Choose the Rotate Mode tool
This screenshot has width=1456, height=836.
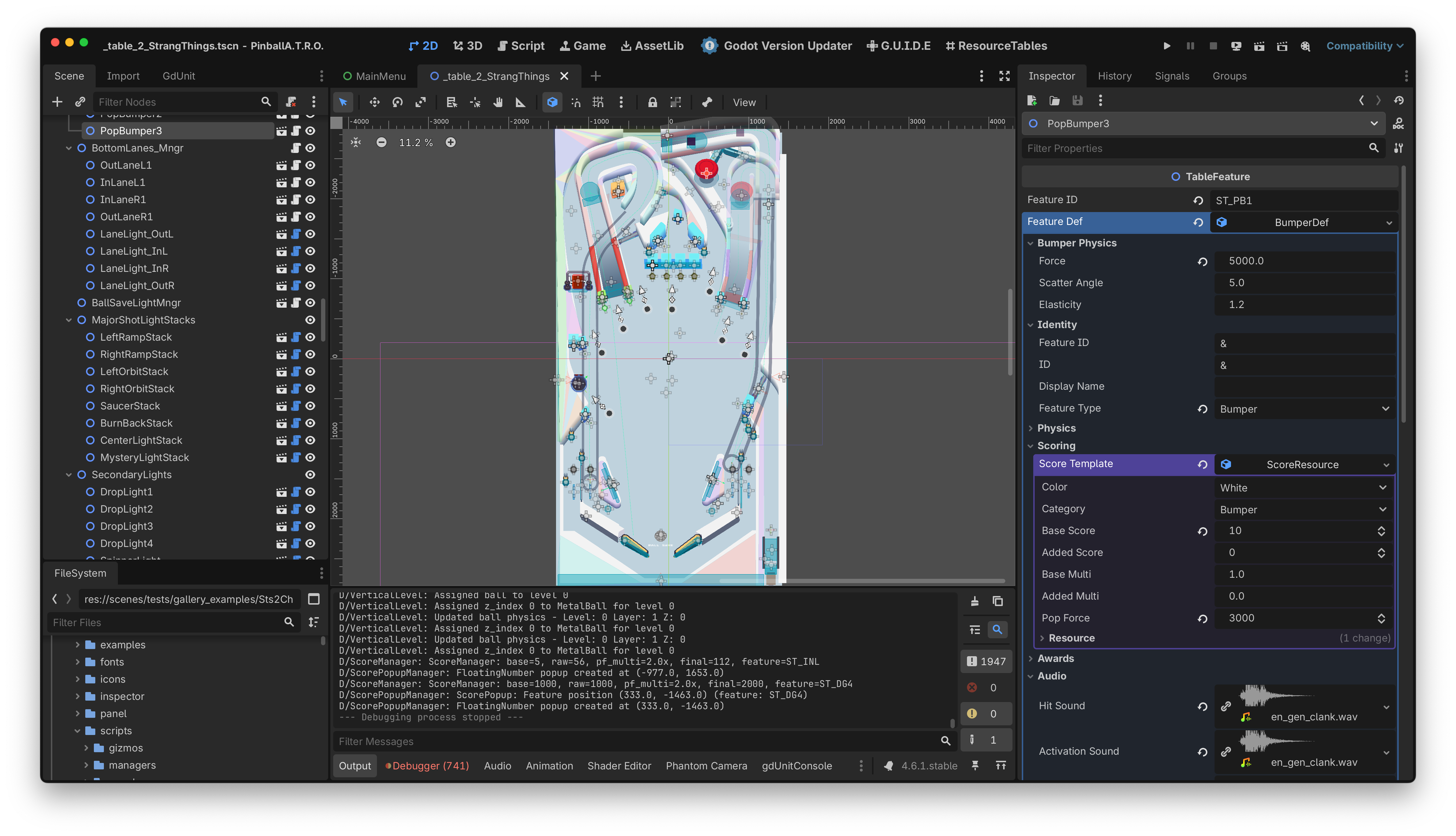[x=397, y=102]
